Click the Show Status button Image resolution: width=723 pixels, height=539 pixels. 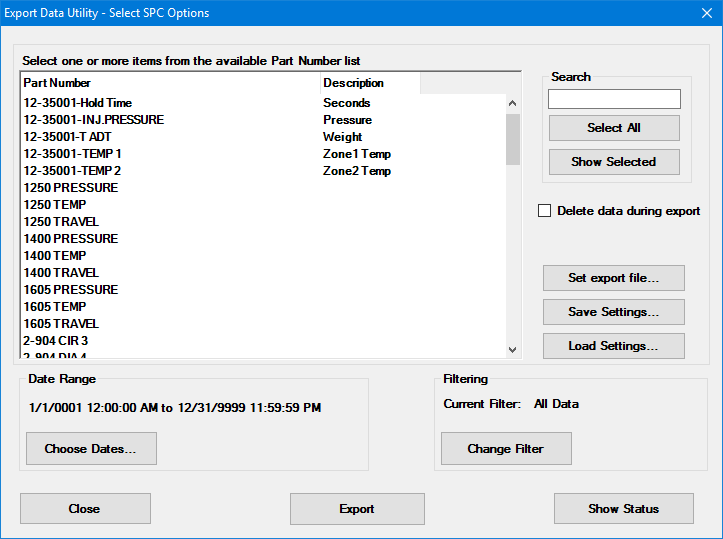tap(623, 508)
